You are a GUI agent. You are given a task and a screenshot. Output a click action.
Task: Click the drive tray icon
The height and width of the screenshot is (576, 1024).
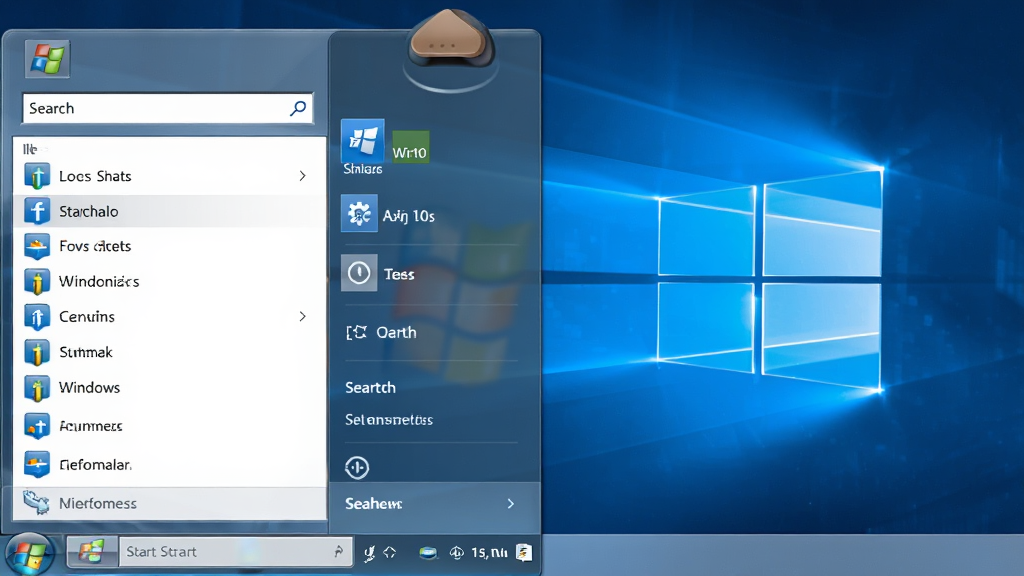pyautogui.click(x=428, y=553)
